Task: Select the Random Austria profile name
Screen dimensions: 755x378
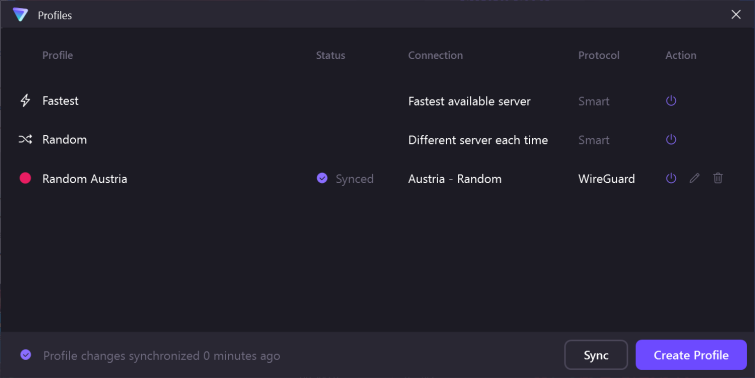Action: pyautogui.click(x=85, y=179)
